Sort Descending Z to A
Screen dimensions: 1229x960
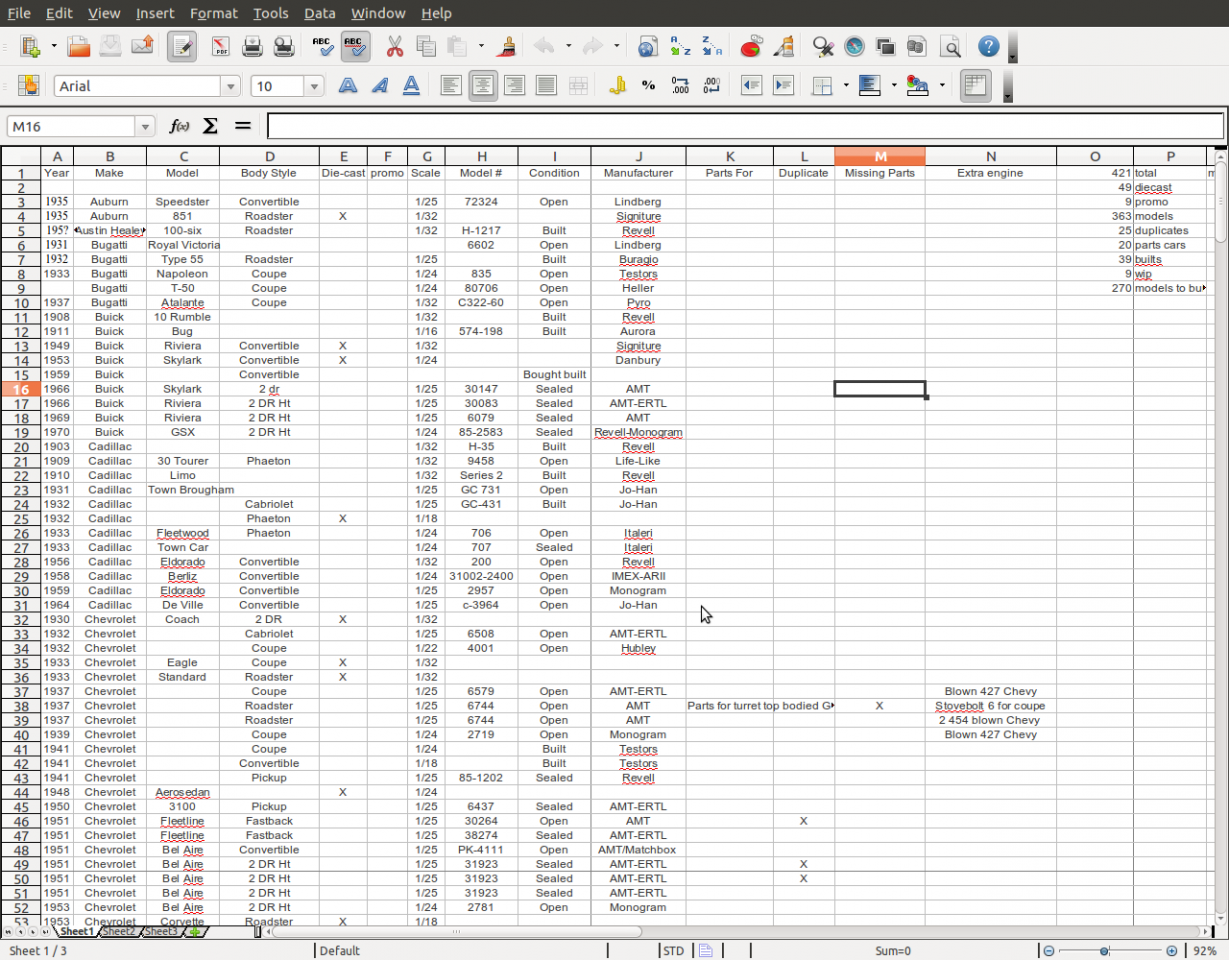tap(712, 46)
